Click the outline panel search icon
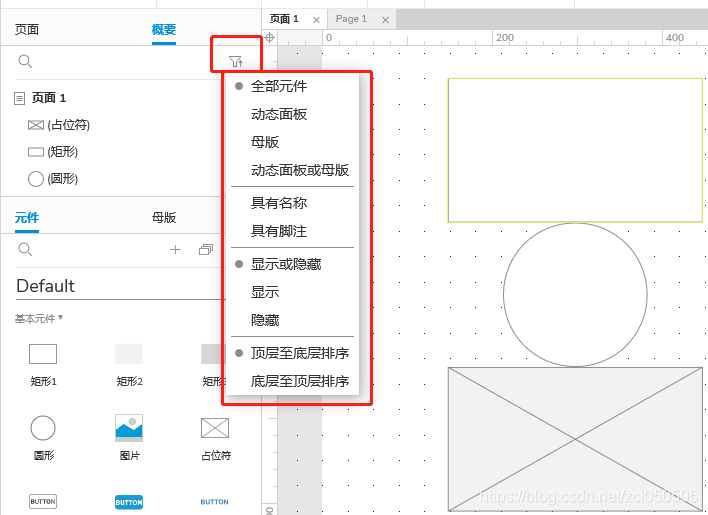The height and width of the screenshot is (515, 708). coord(25,61)
